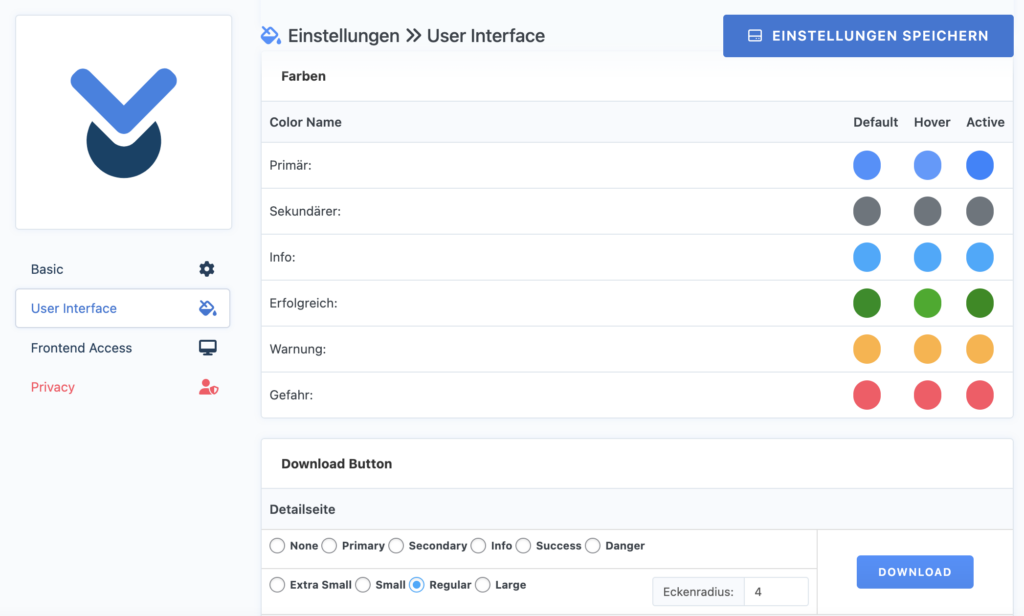
Task: Pick the Info hover color swatch
Action: 927,257
